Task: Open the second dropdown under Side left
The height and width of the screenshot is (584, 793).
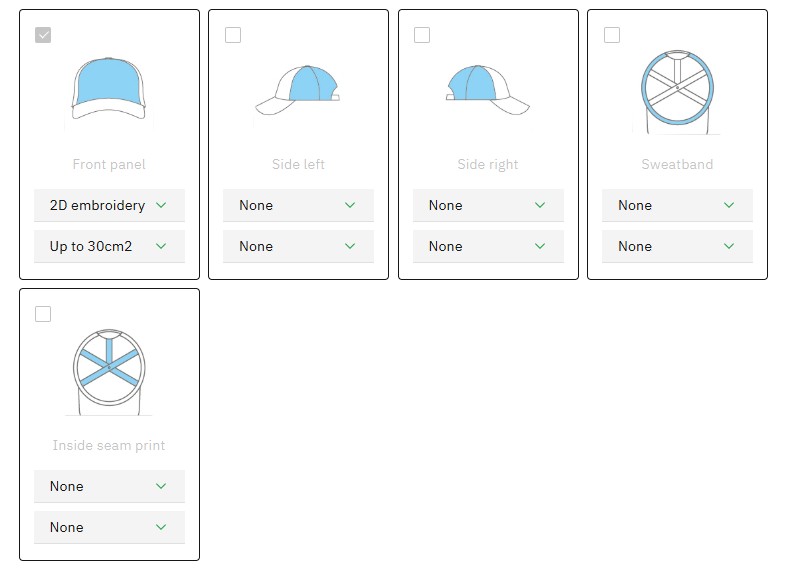Action: pyautogui.click(x=298, y=246)
